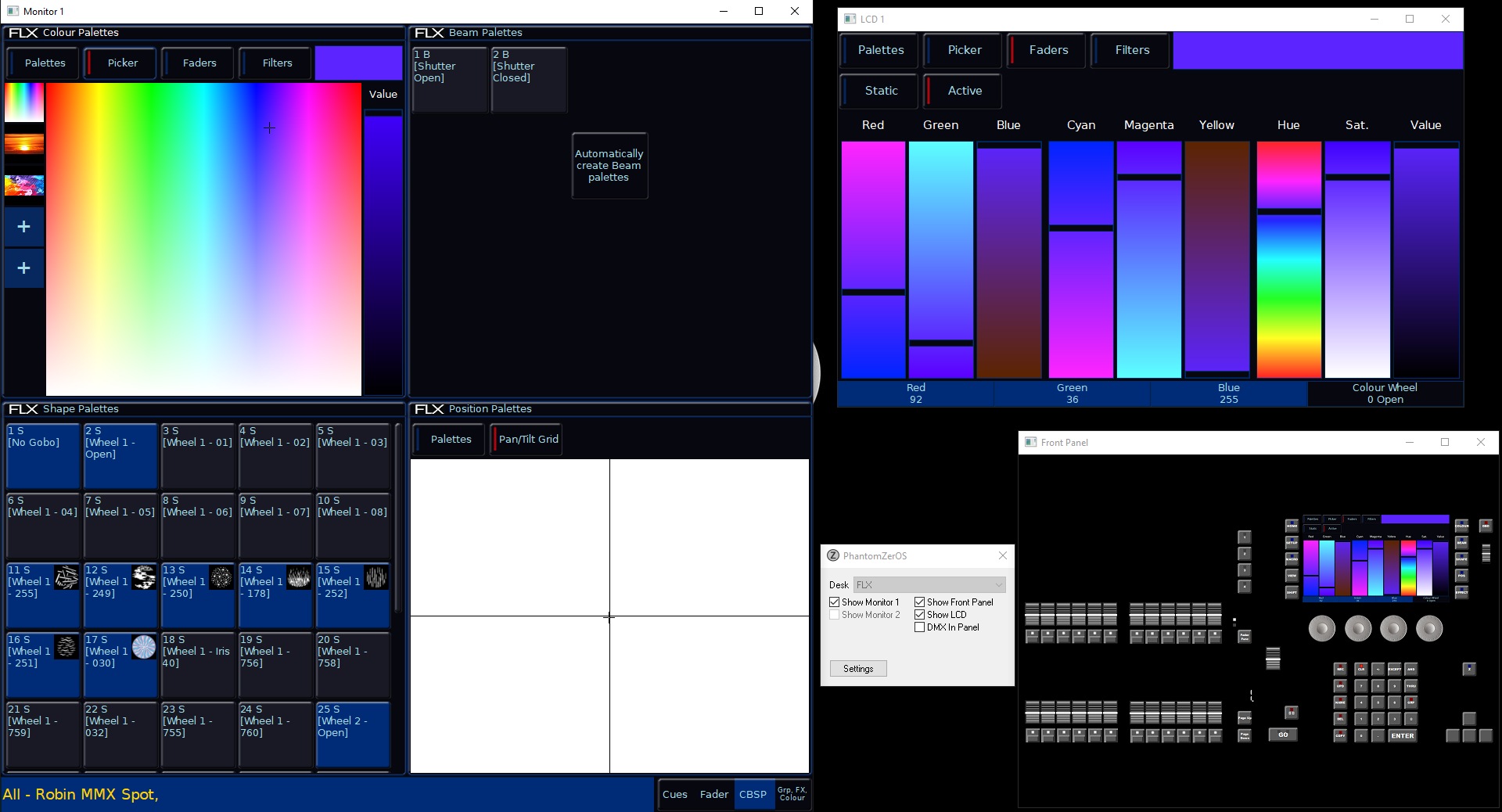Open the Desk FLX dropdown
Viewport: 1502px width, 812px height.
[x=929, y=584]
